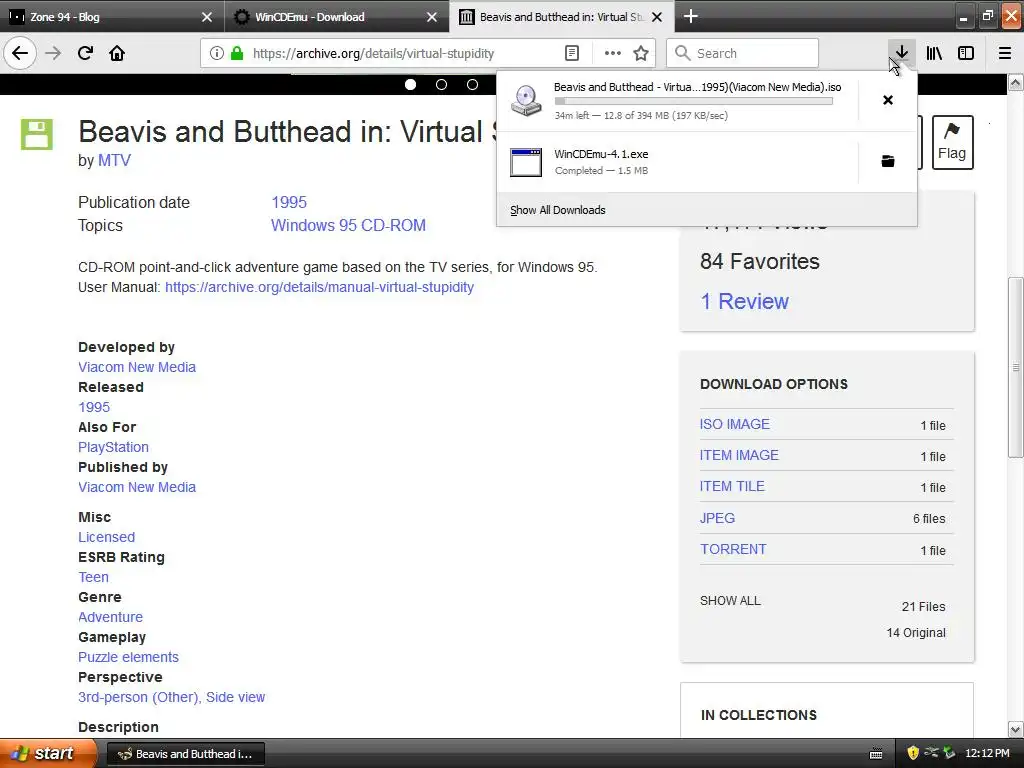The width and height of the screenshot is (1024, 768).
Task: Open the Windows start menu
Action: coord(47,753)
